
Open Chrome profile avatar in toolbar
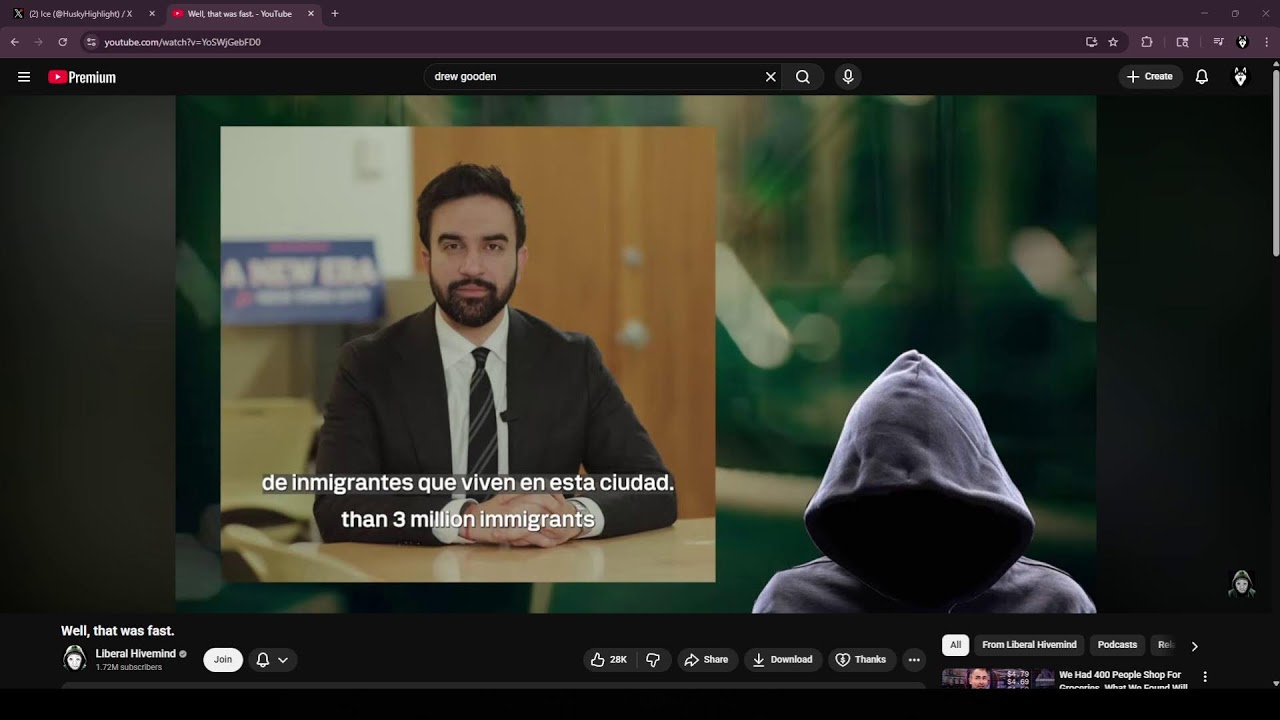pos(1243,42)
